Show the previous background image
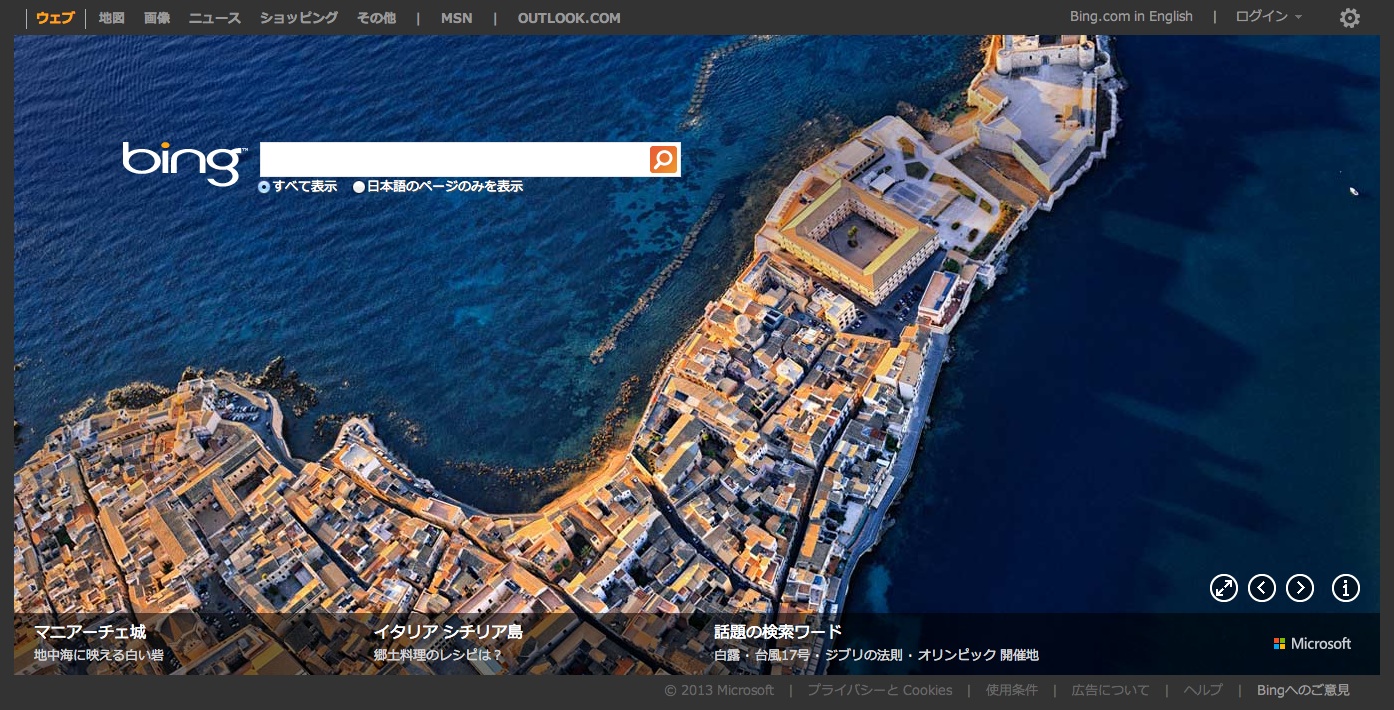This screenshot has width=1394, height=710. coord(1261,588)
